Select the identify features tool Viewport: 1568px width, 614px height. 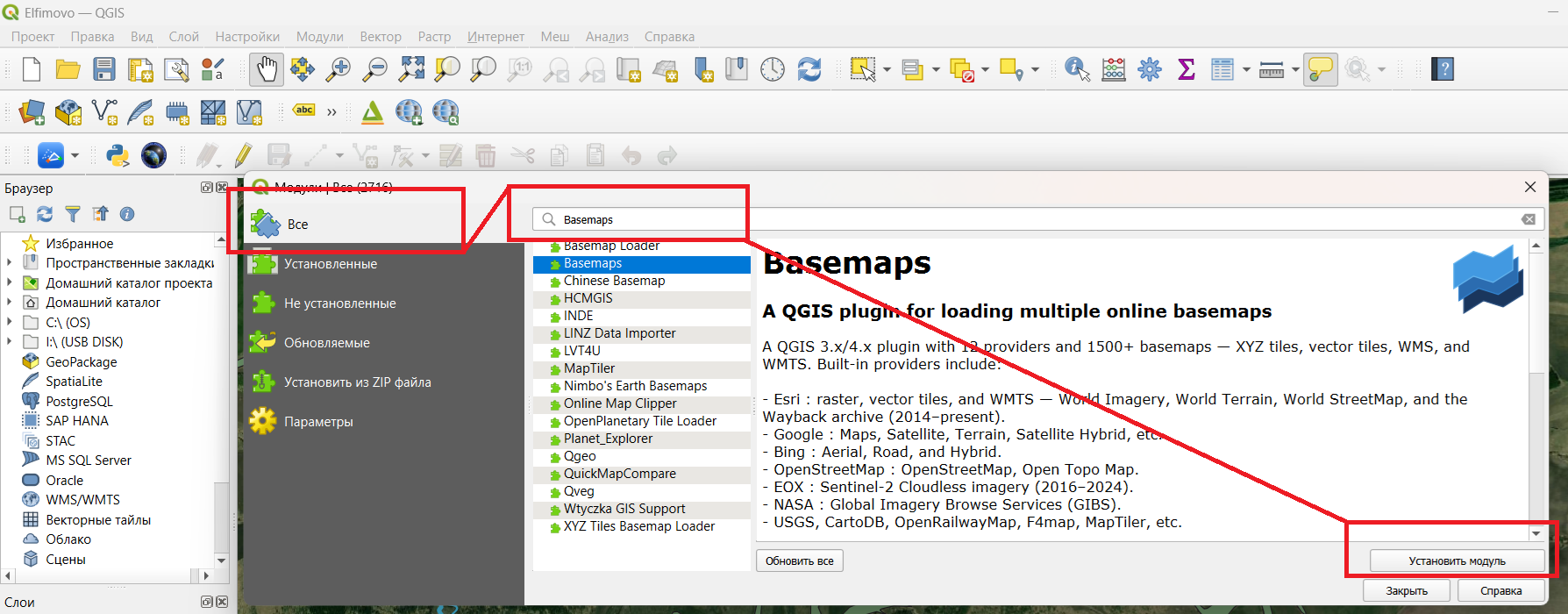click(1077, 69)
